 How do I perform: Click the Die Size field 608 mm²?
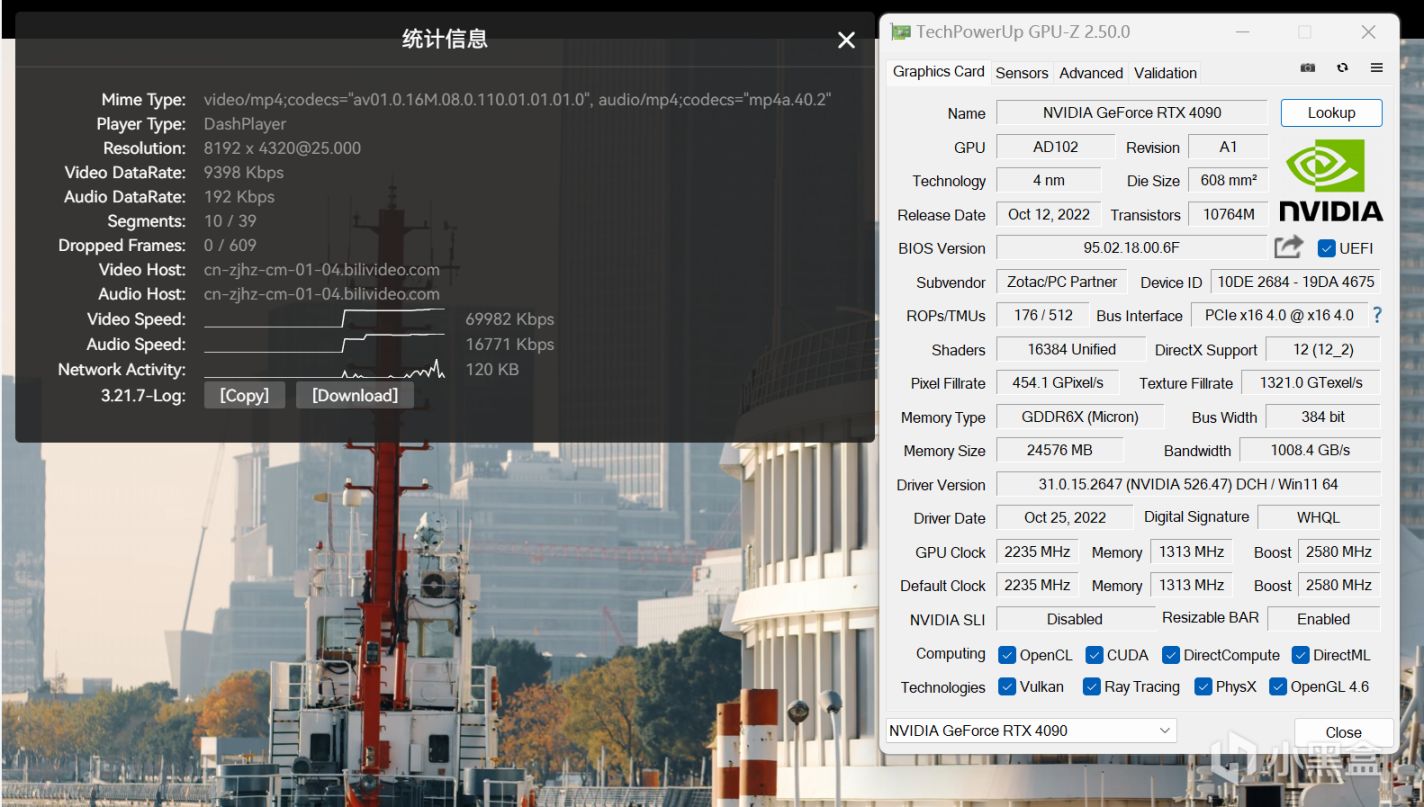(x=1228, y=181)
